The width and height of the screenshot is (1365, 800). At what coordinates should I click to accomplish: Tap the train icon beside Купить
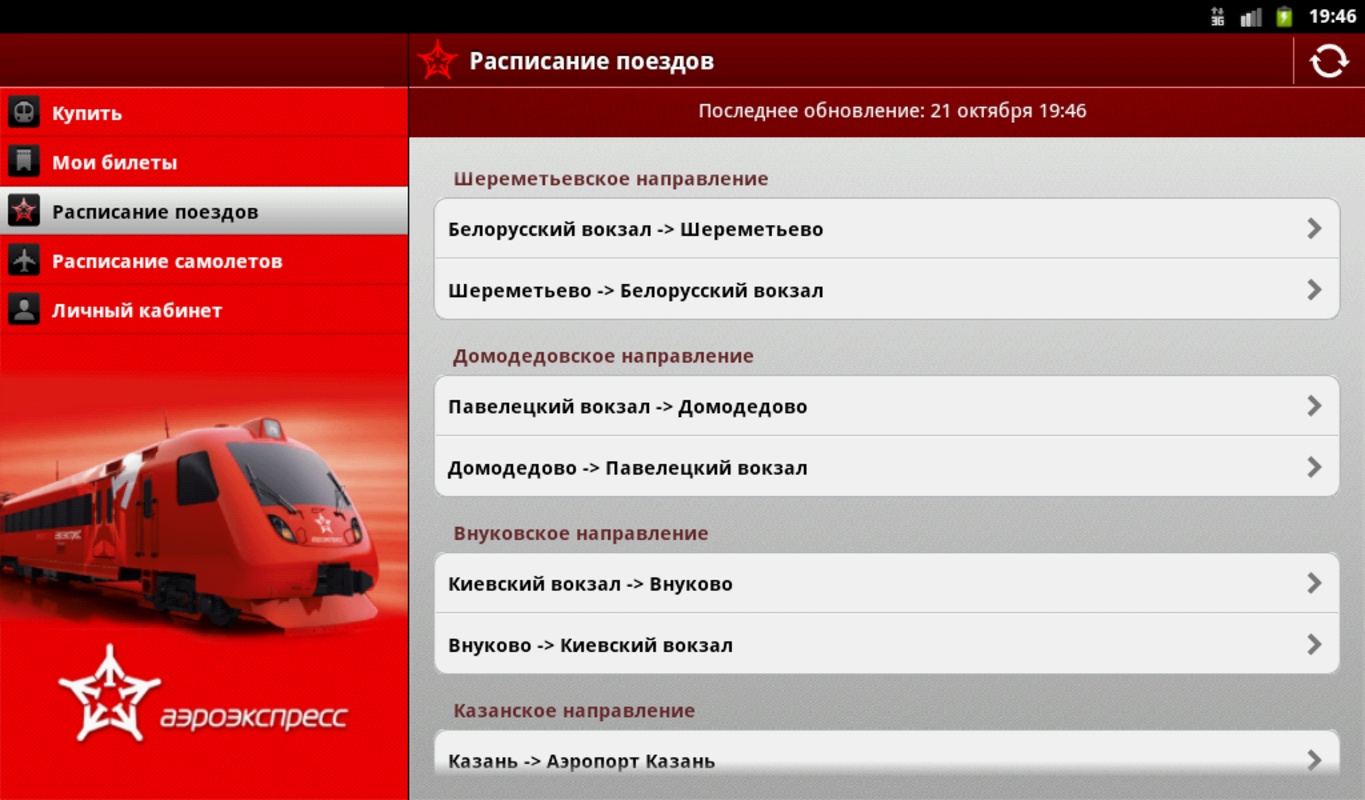(x=24, y=112)
